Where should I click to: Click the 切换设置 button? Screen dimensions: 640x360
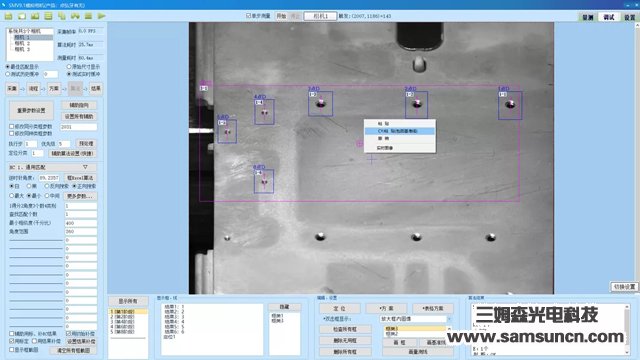click(x=624, y=287)
